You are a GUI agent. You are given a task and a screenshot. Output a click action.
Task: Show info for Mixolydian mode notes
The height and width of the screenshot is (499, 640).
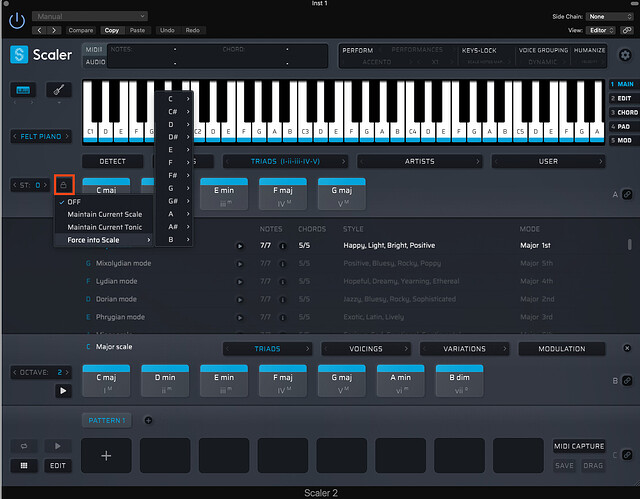(282, 264)
